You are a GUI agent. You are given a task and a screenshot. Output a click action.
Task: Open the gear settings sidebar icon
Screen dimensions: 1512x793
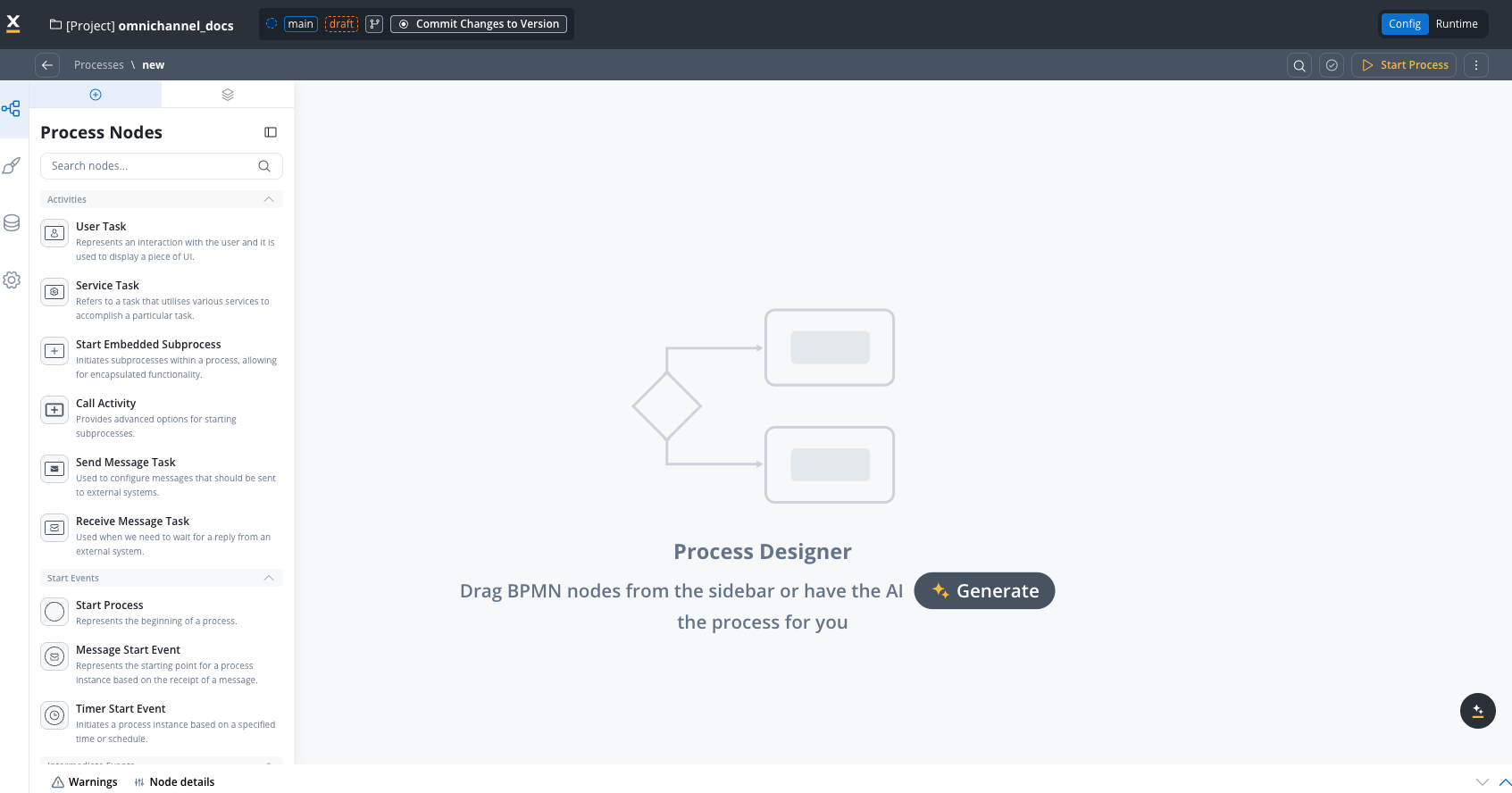(x=12, y=280)
